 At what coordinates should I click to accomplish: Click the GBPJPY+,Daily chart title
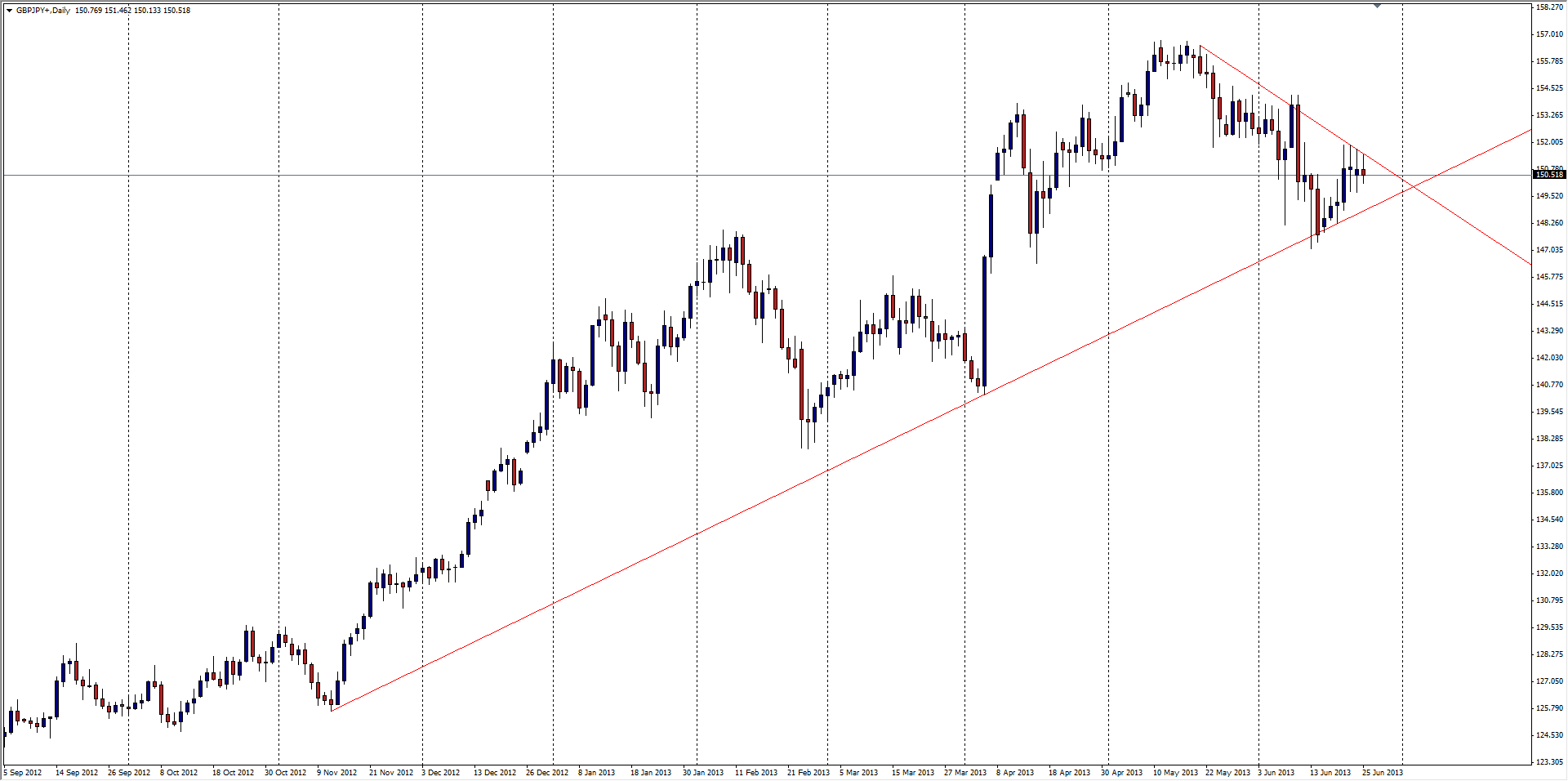coord(43,11)
